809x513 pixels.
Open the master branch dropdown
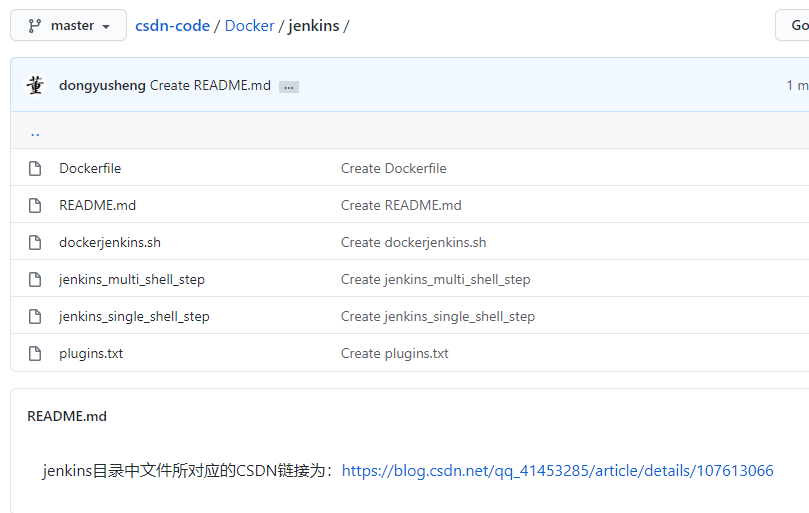click(68, 25)
